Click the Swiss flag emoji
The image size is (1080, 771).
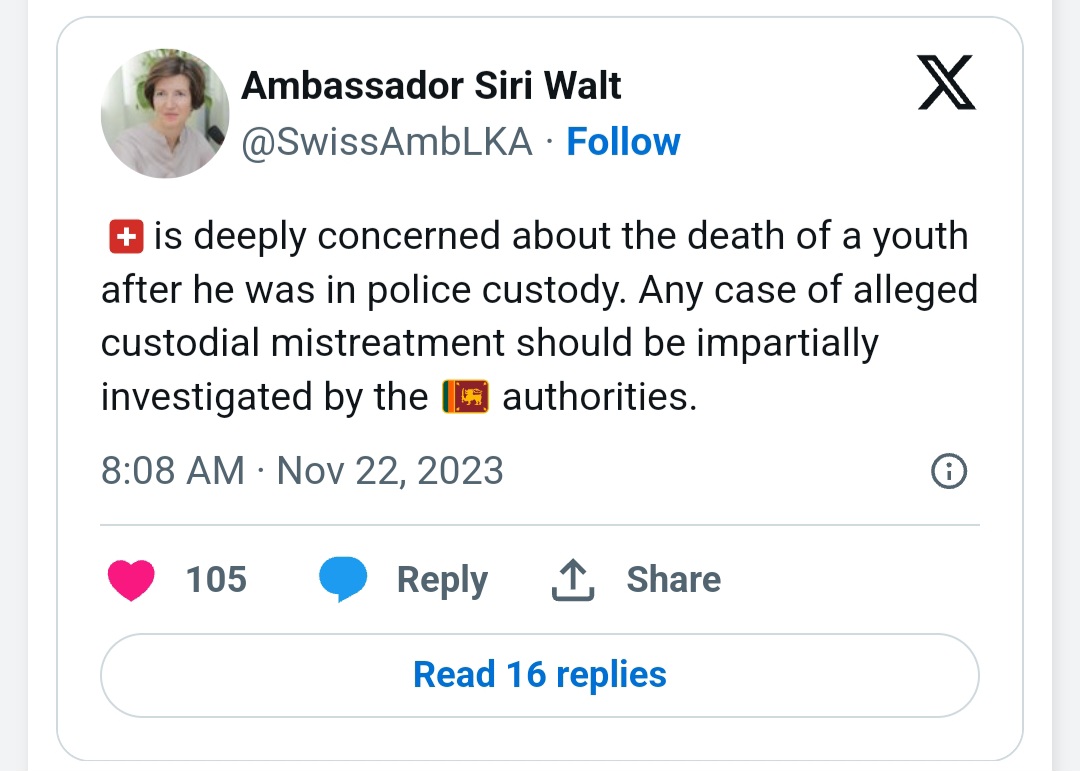[x=126, y=237]
